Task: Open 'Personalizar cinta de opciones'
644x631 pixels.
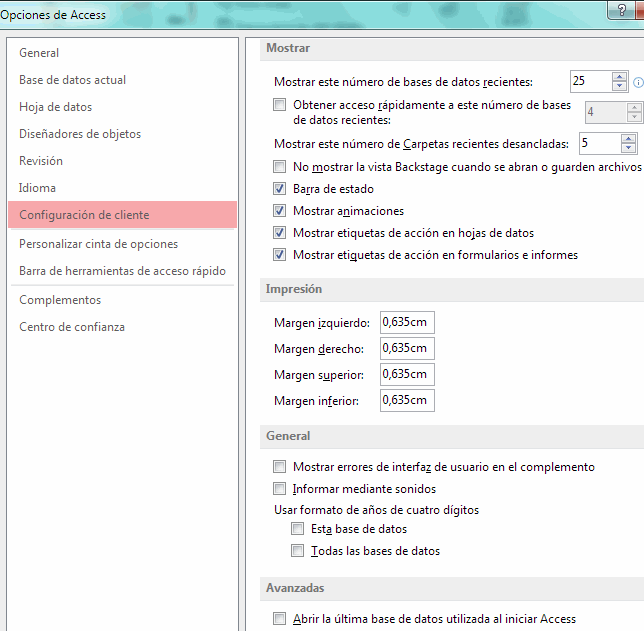Action: pyautogui.click(x=122, y=244)
